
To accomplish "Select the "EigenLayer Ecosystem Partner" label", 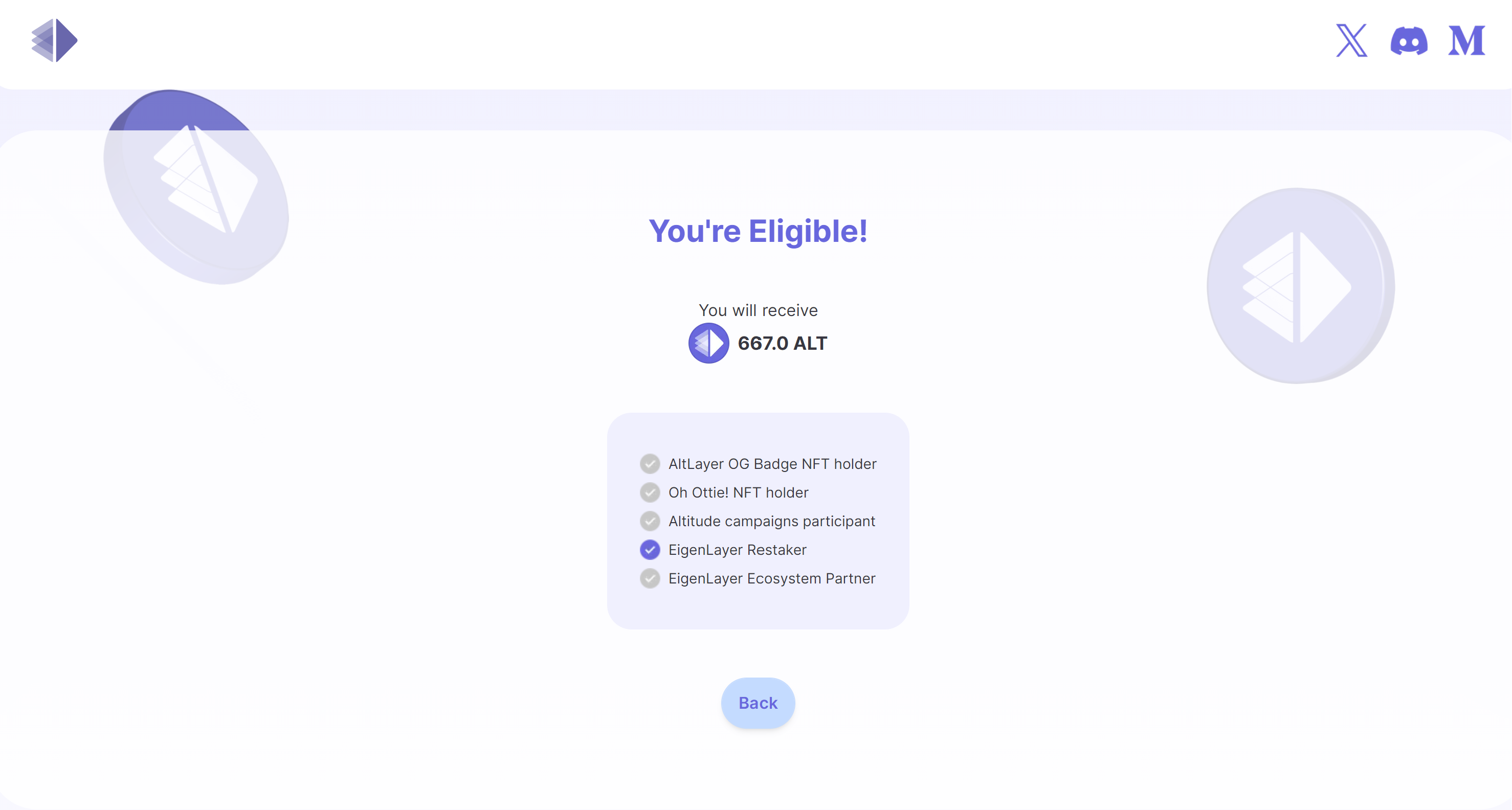I will pyautogui.click(x=771, y=579).
